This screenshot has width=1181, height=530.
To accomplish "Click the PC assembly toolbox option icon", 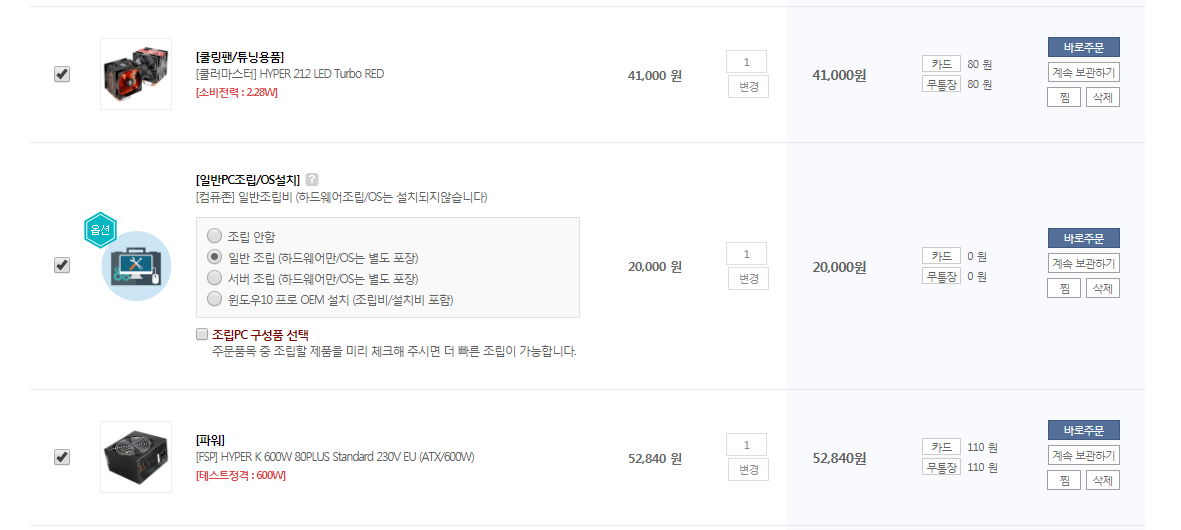I will pos(136,267).
